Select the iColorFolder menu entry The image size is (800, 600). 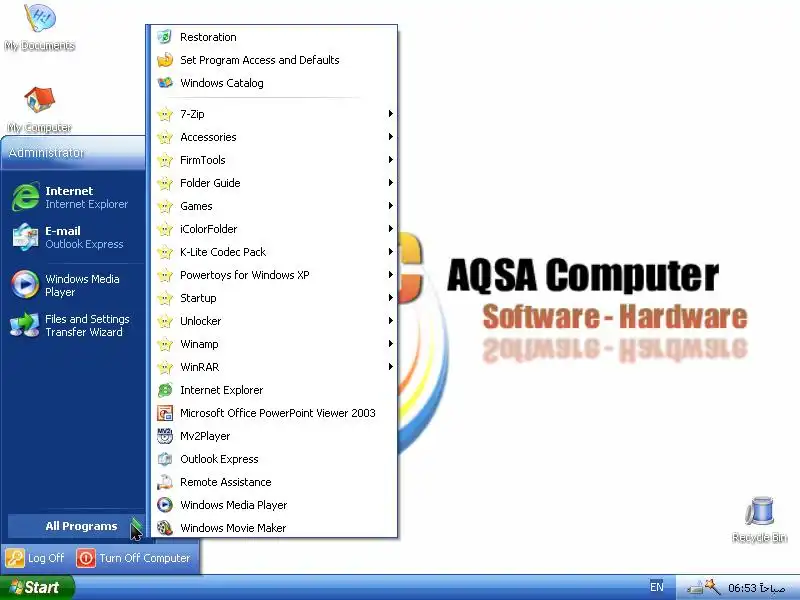(274, 229)
